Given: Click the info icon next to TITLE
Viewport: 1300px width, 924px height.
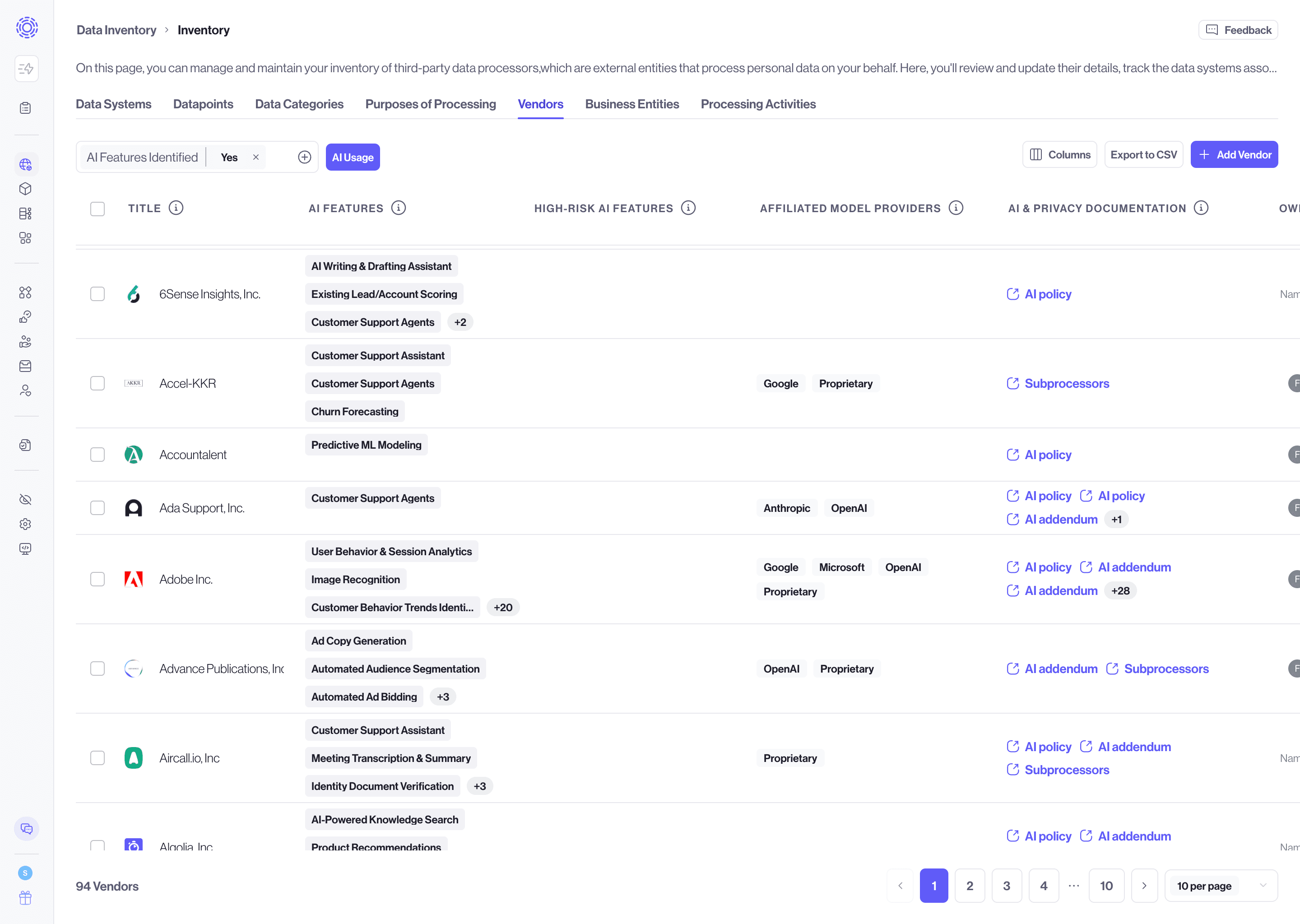Looking at the screenshot, I should (x=176, y=208).
